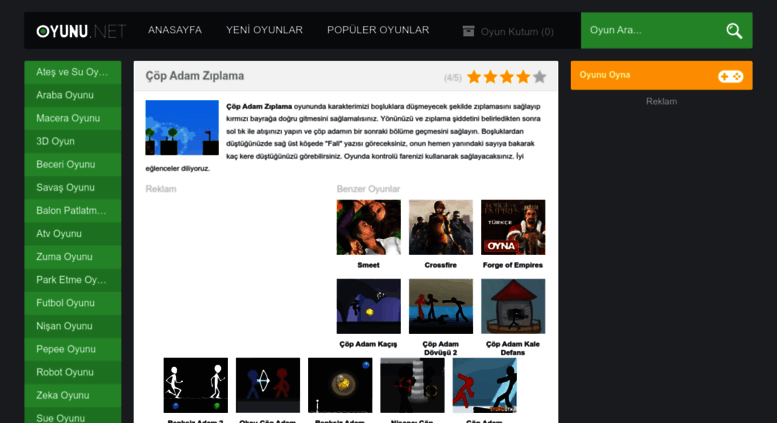This screenshot has width=777, height=423.
Task: Click the Oyunu Oyna button
Action: pyautogui.click(x=661, y=75)
